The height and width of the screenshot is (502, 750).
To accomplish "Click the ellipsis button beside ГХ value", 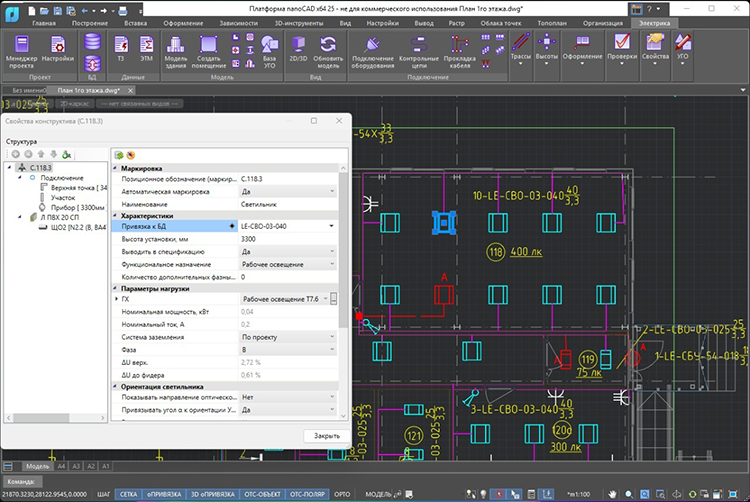I will 334,299.
